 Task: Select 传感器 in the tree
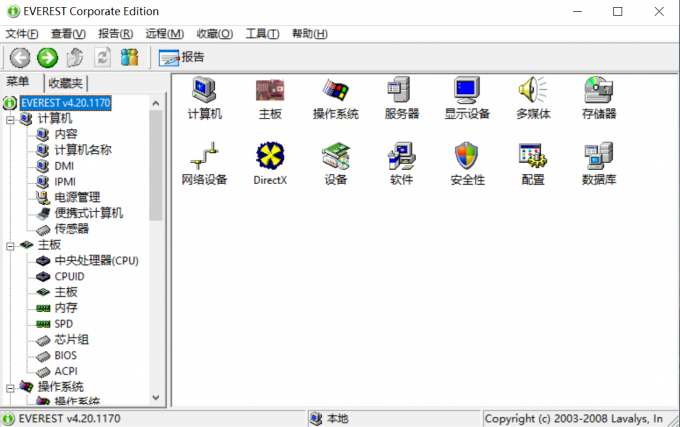tap(71, 229)
